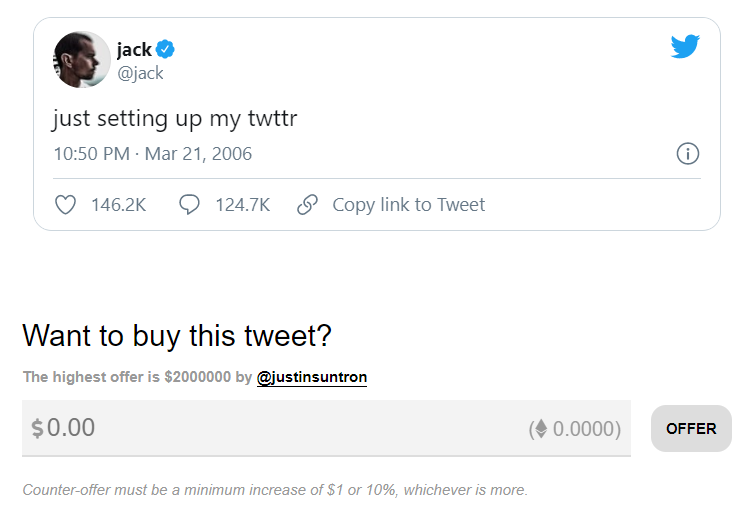The image size is (747, 507).
Task: Click the chain link icon
Action: click(x=308, y=205)
